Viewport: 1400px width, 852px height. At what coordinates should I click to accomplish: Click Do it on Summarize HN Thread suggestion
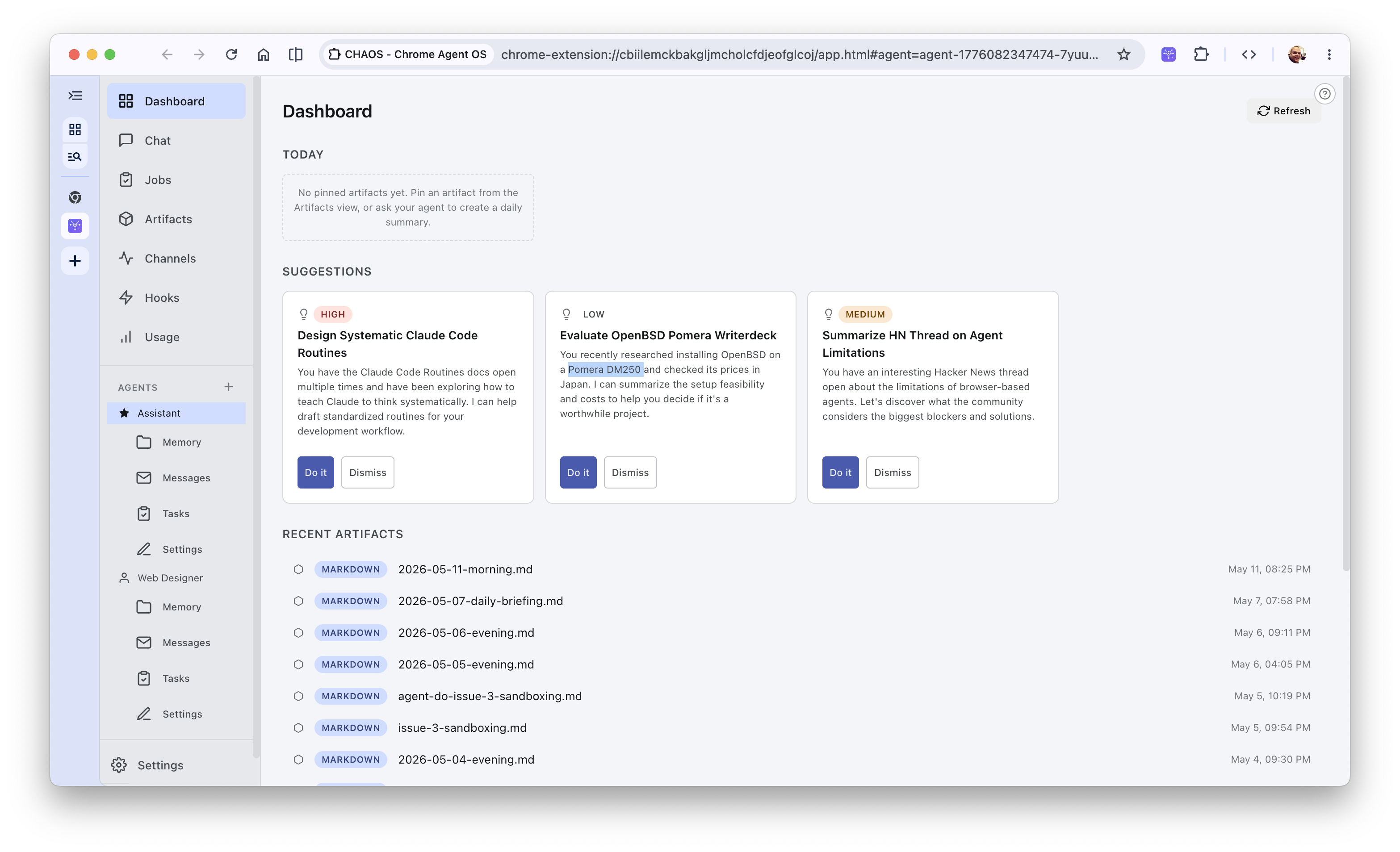(840, 472)
